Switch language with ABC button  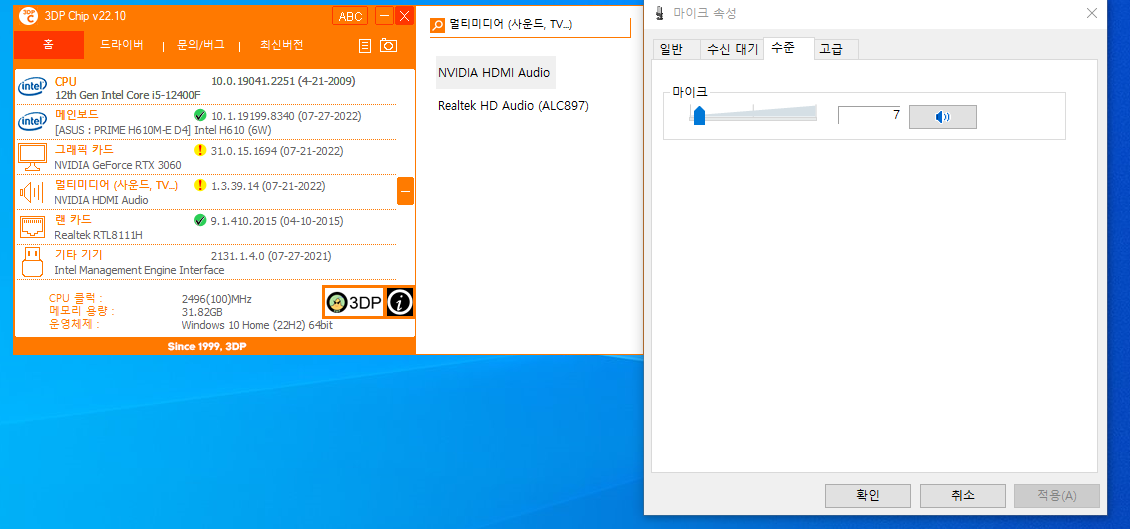(350, 16)
